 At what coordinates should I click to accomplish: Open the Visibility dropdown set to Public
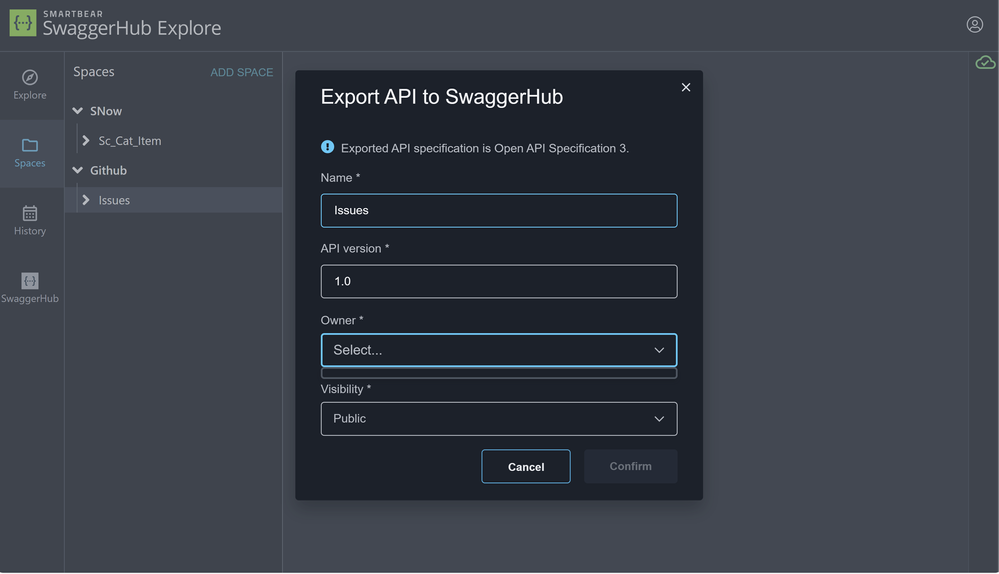[x=498, y=418]
